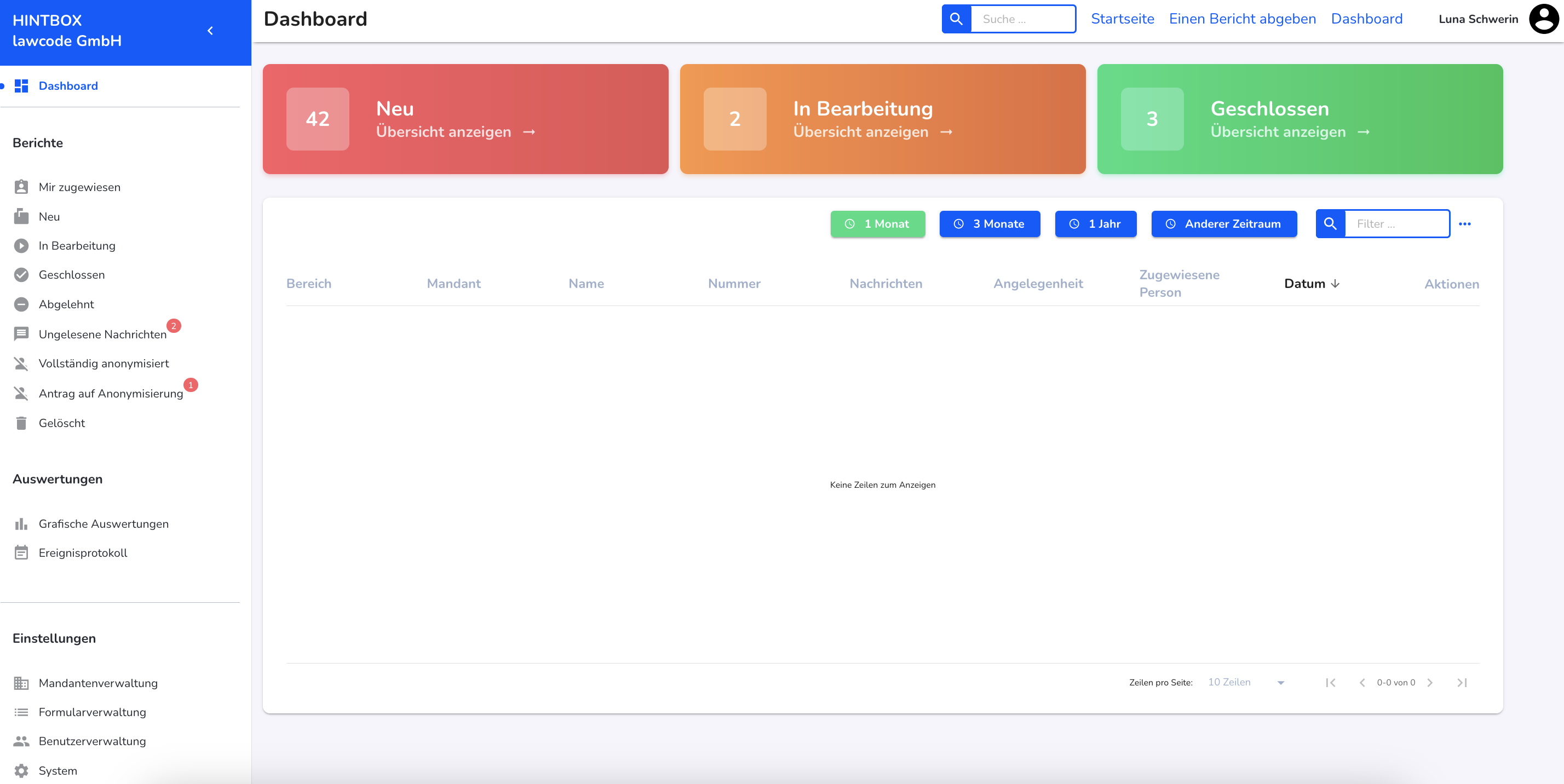This screenshot has height=784, width=1564.
Task: Open the three-dots more options menu
Action: pyautogui.click(x=1464, y=224)
